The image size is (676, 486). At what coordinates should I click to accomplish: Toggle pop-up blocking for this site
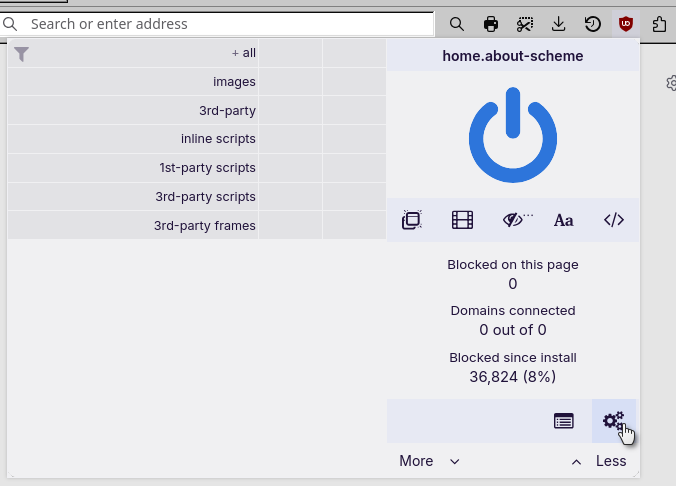(x=411, y=220)
